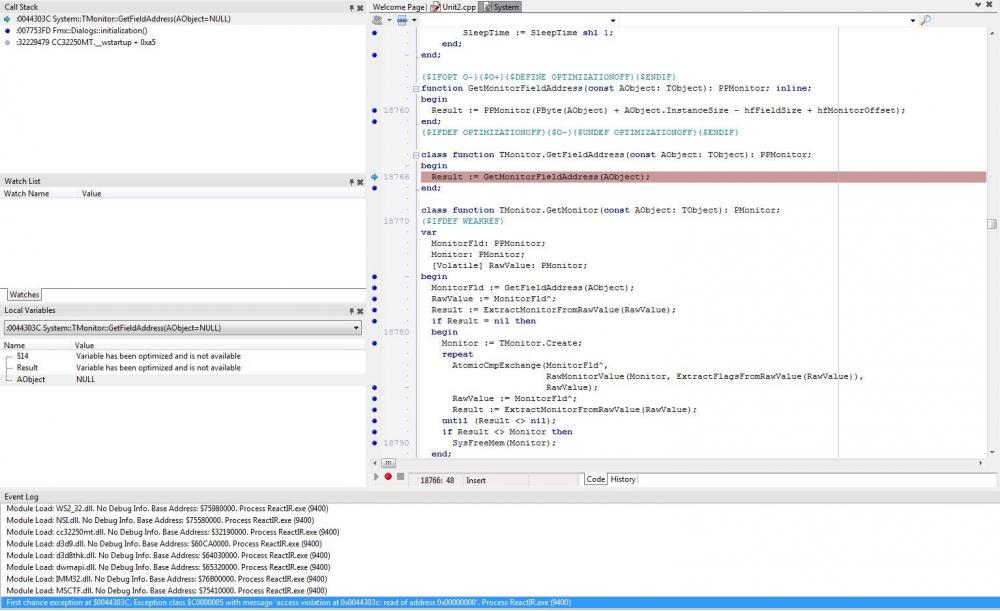The image size is (1000, 611).
Task: Pin the Local Variables panel
Action: [351, 311]
